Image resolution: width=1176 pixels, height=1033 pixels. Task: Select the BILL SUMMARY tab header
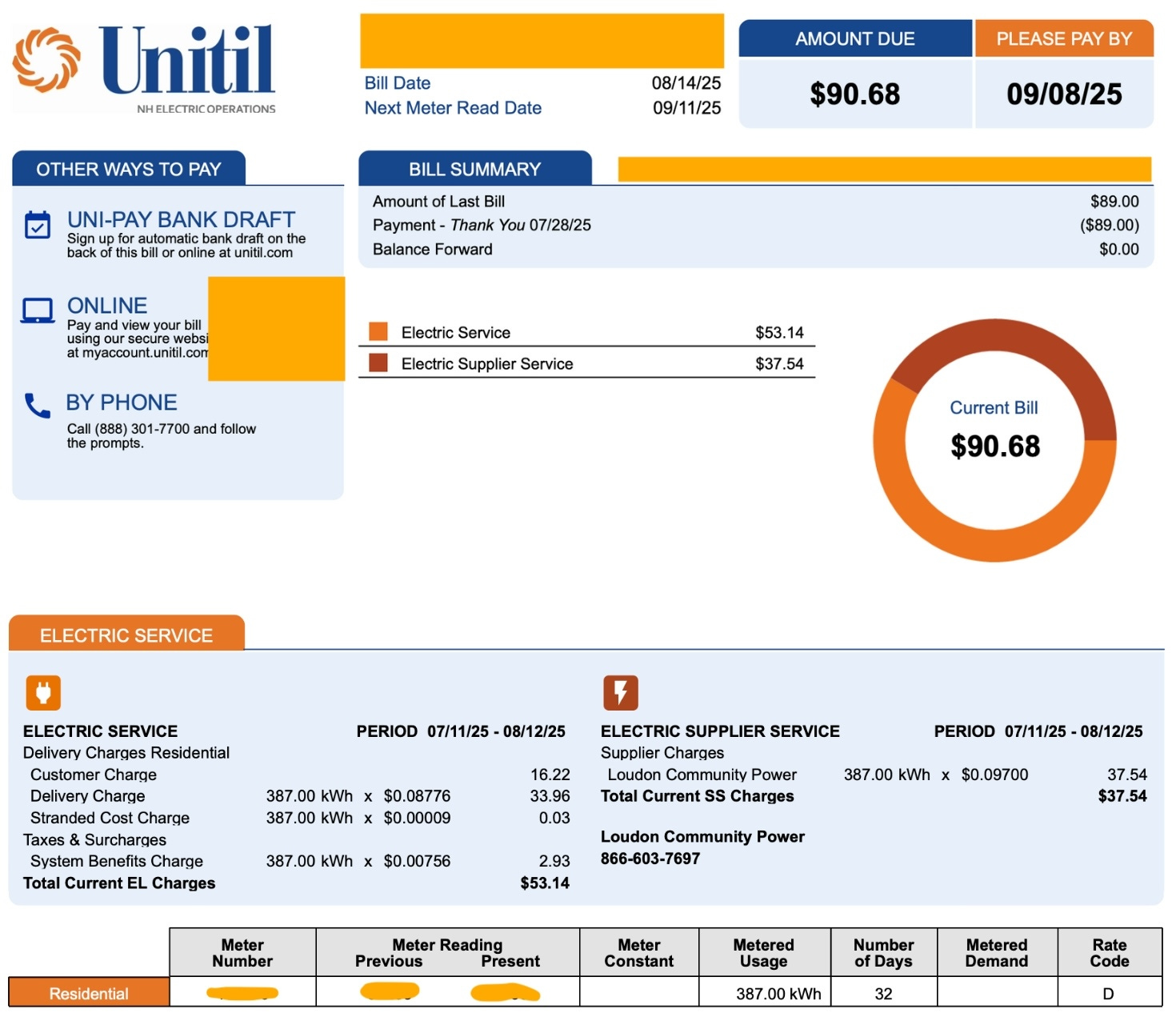(x=475, y=169)
